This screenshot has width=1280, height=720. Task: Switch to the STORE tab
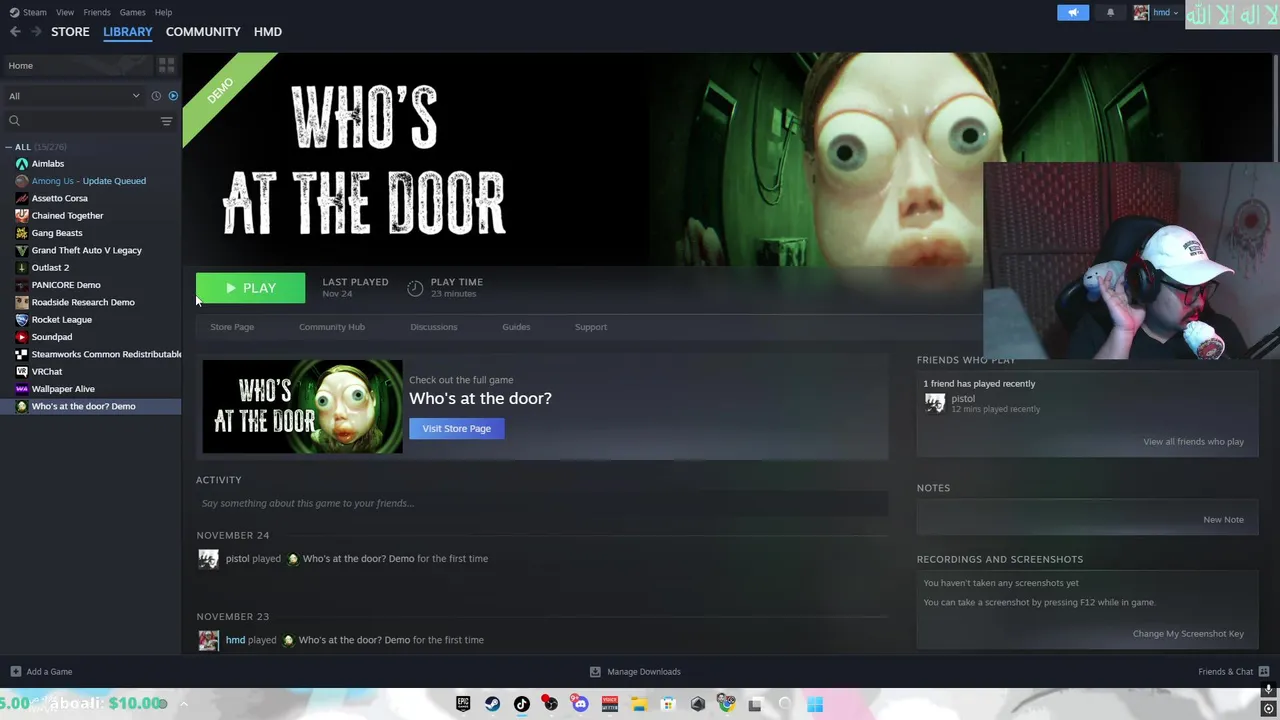70,32
